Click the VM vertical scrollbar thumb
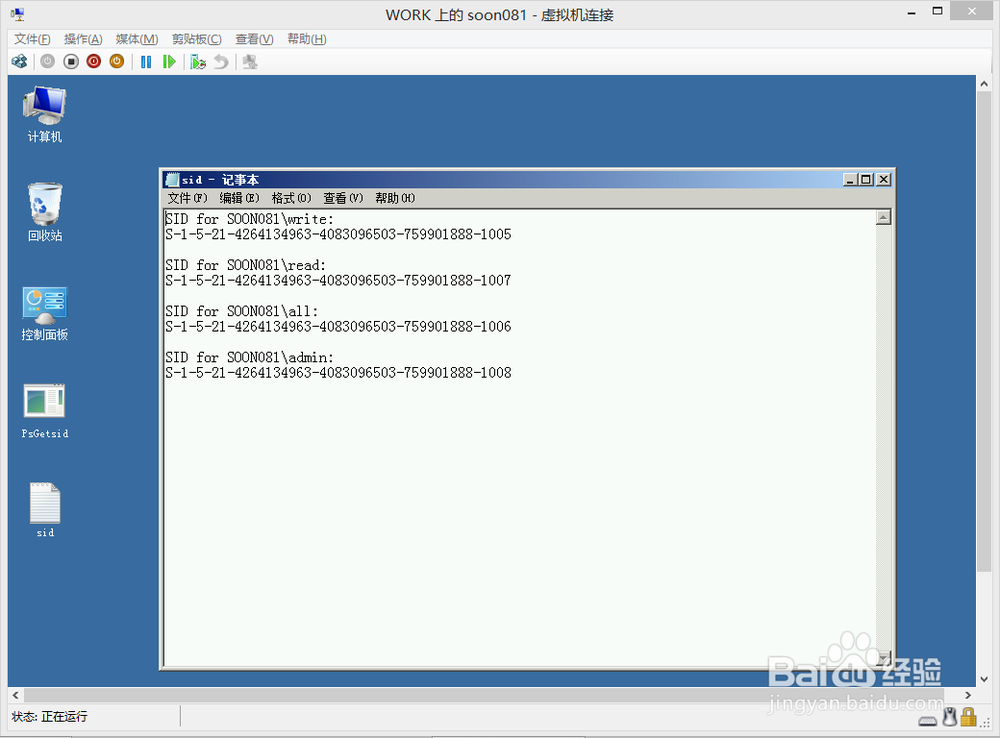Screen dimensions: 1000x738 pyautogui.click(x=983, y=332)
